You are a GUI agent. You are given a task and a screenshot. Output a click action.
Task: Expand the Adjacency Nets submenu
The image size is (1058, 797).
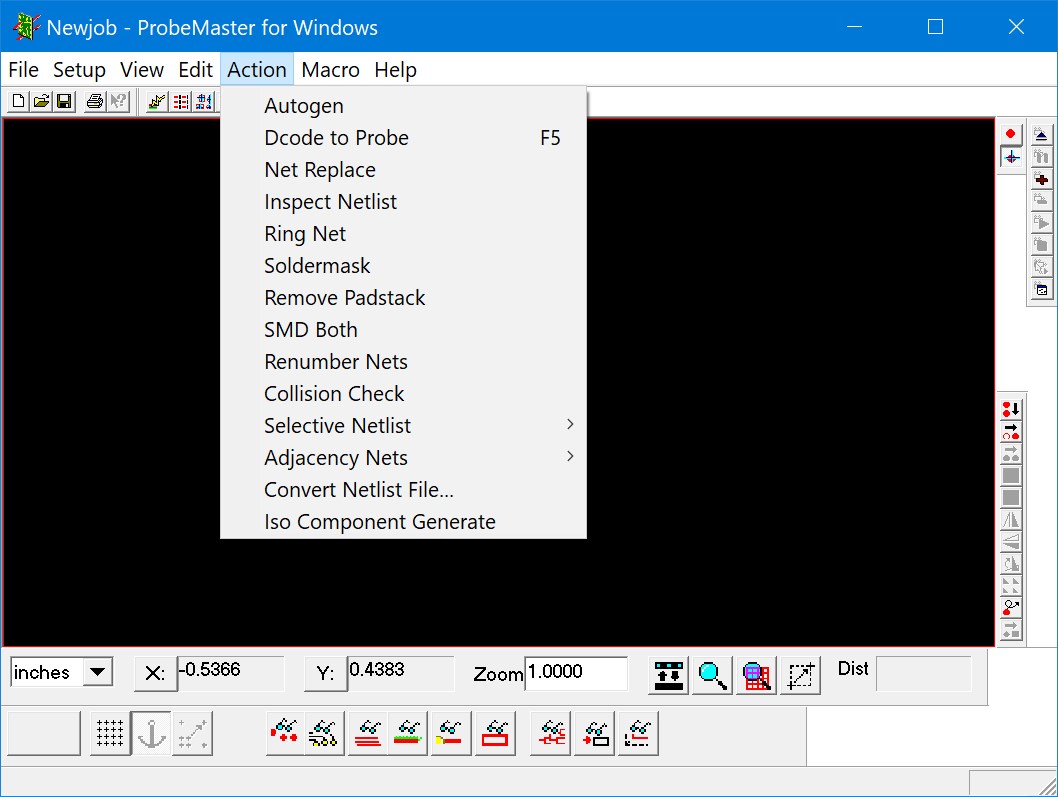(x=403, y=458)
